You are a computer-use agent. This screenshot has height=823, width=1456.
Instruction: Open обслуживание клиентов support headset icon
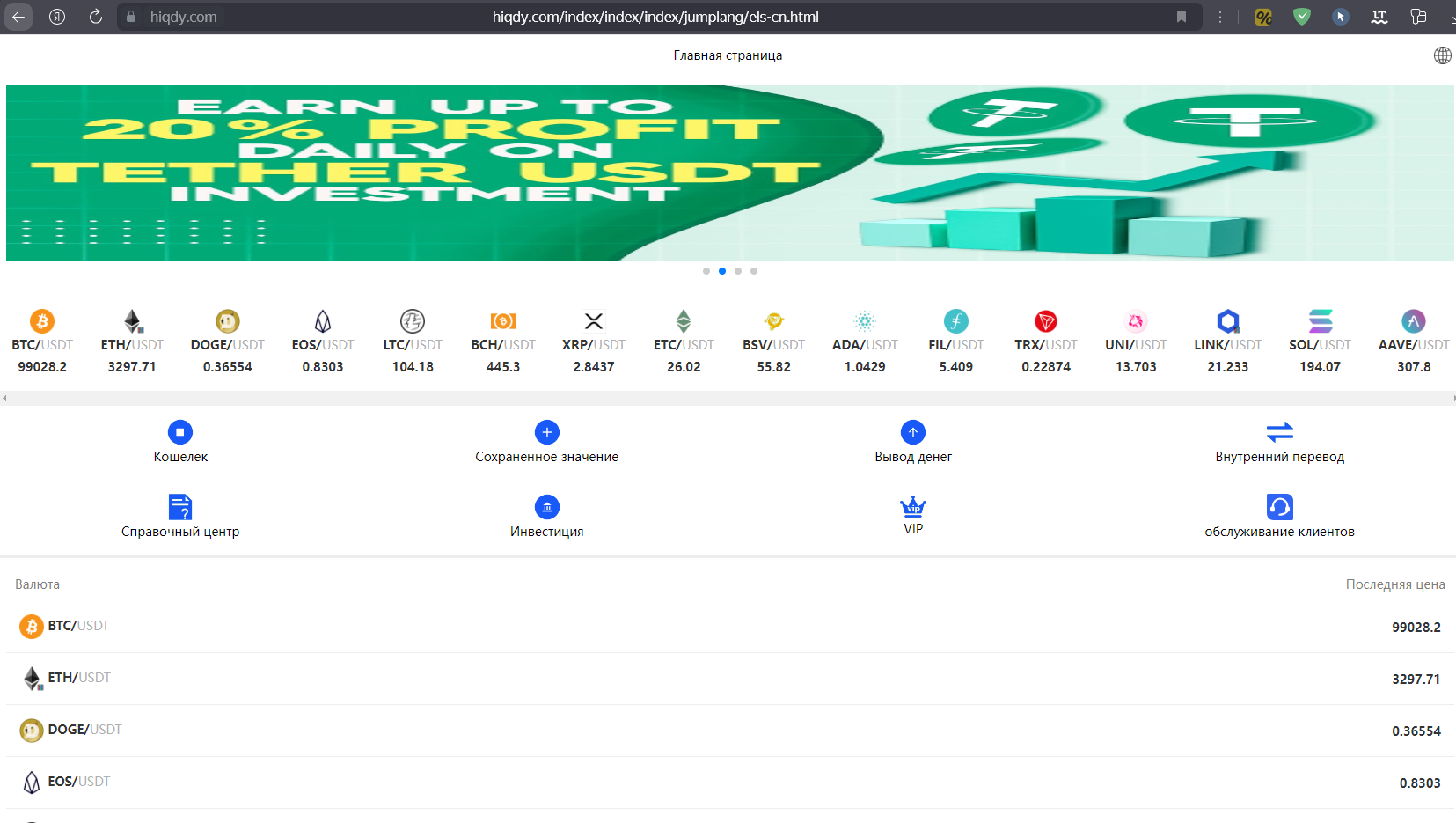(x=1279, y=507)
